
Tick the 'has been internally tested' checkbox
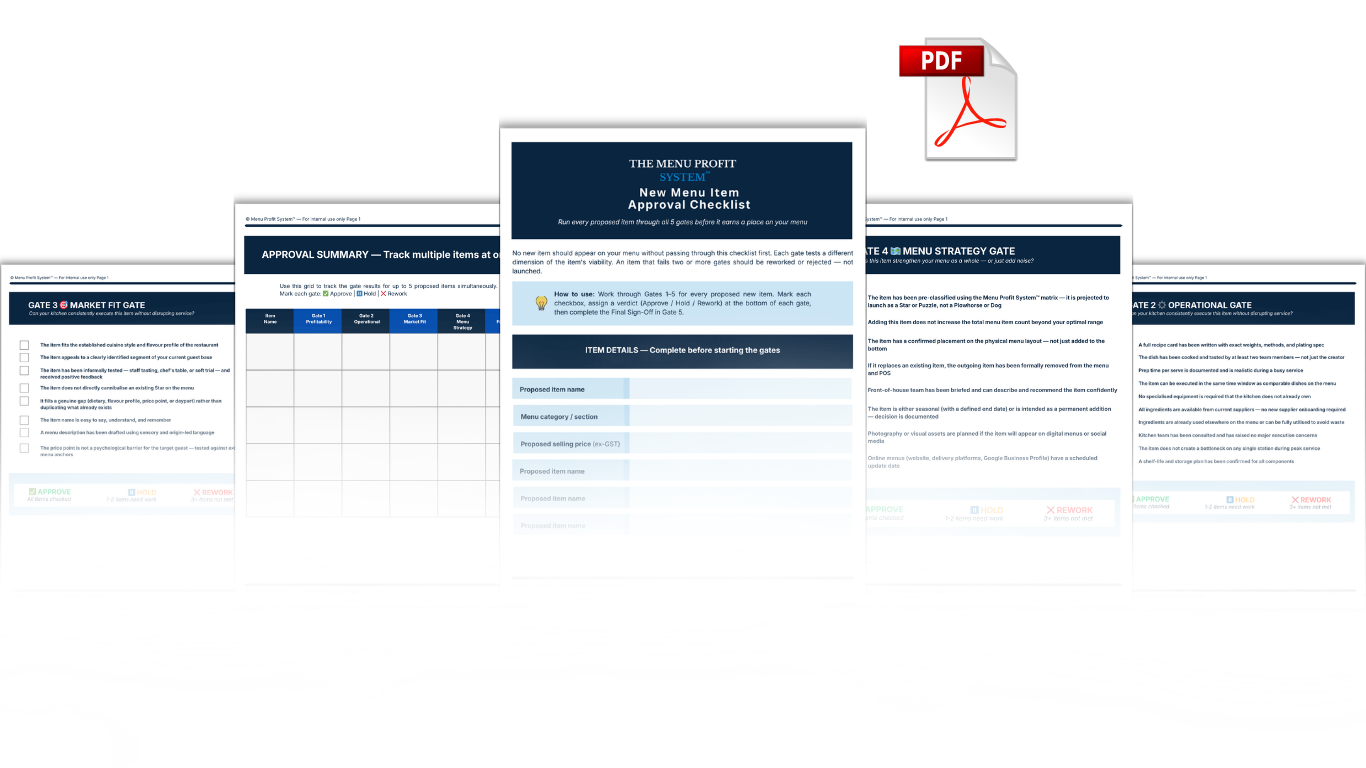pos(24,371)
